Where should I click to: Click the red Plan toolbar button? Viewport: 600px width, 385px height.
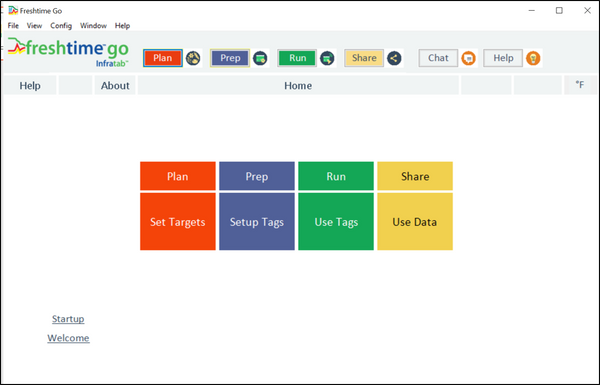pos(163,58)
